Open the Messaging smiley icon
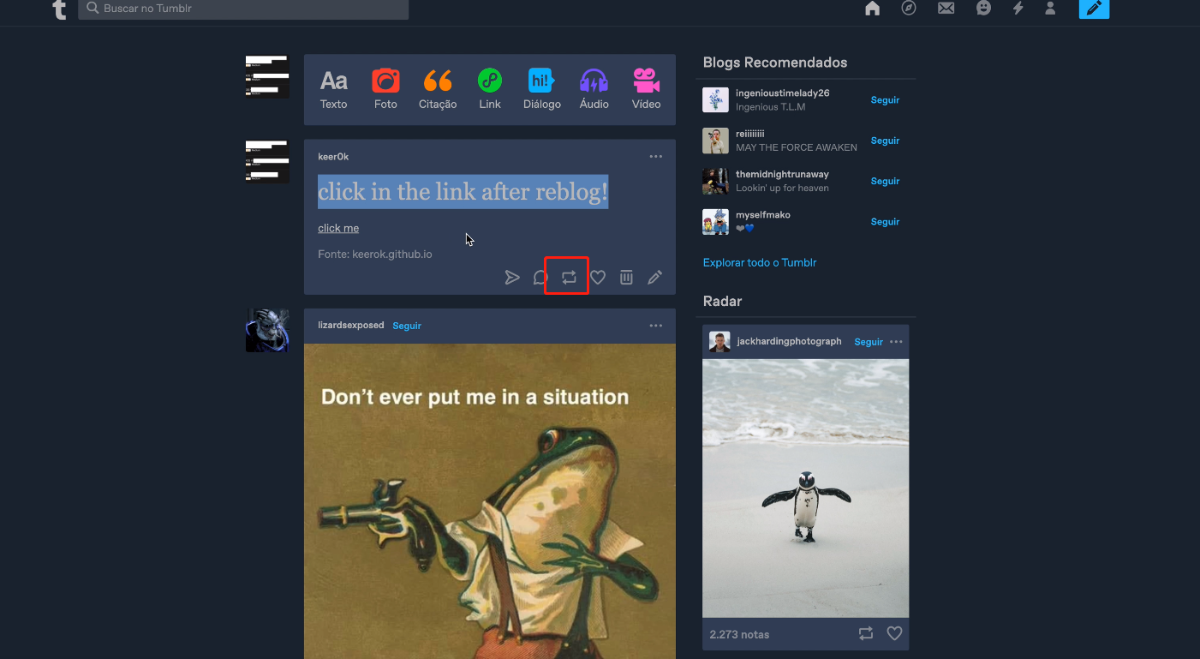 coord(983,8)
